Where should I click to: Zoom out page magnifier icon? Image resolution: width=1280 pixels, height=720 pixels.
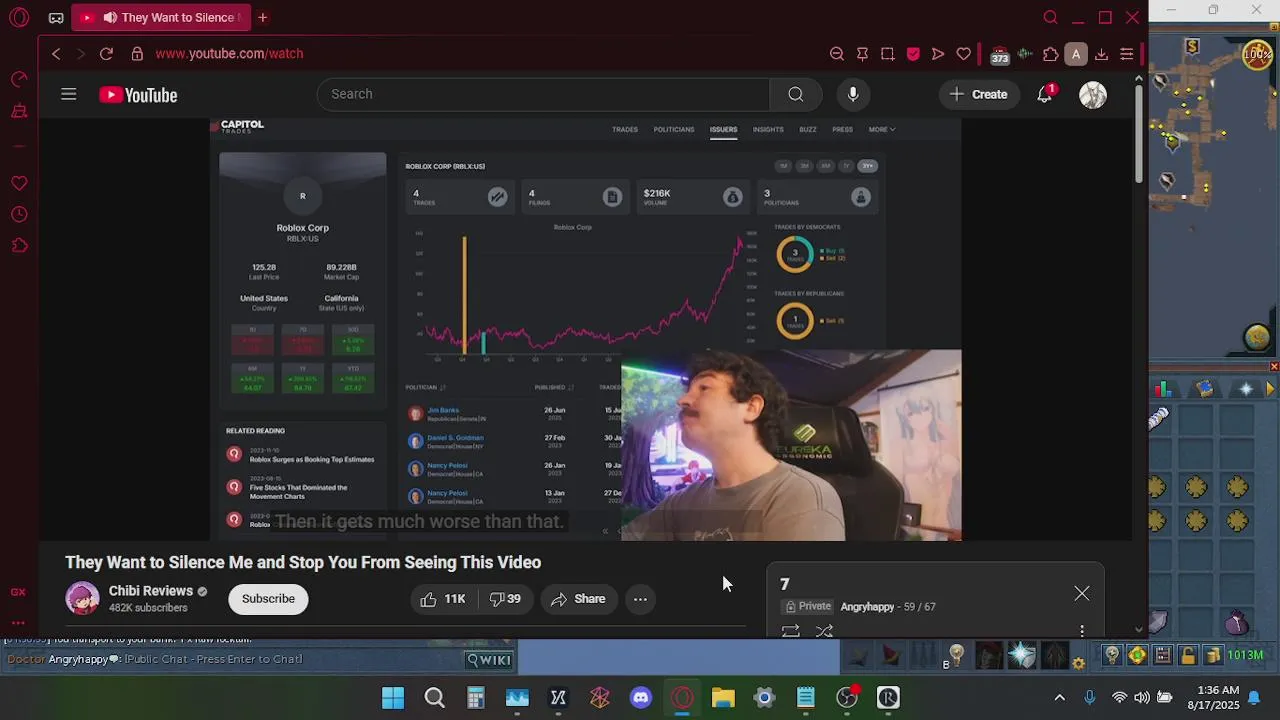point(837,54)
